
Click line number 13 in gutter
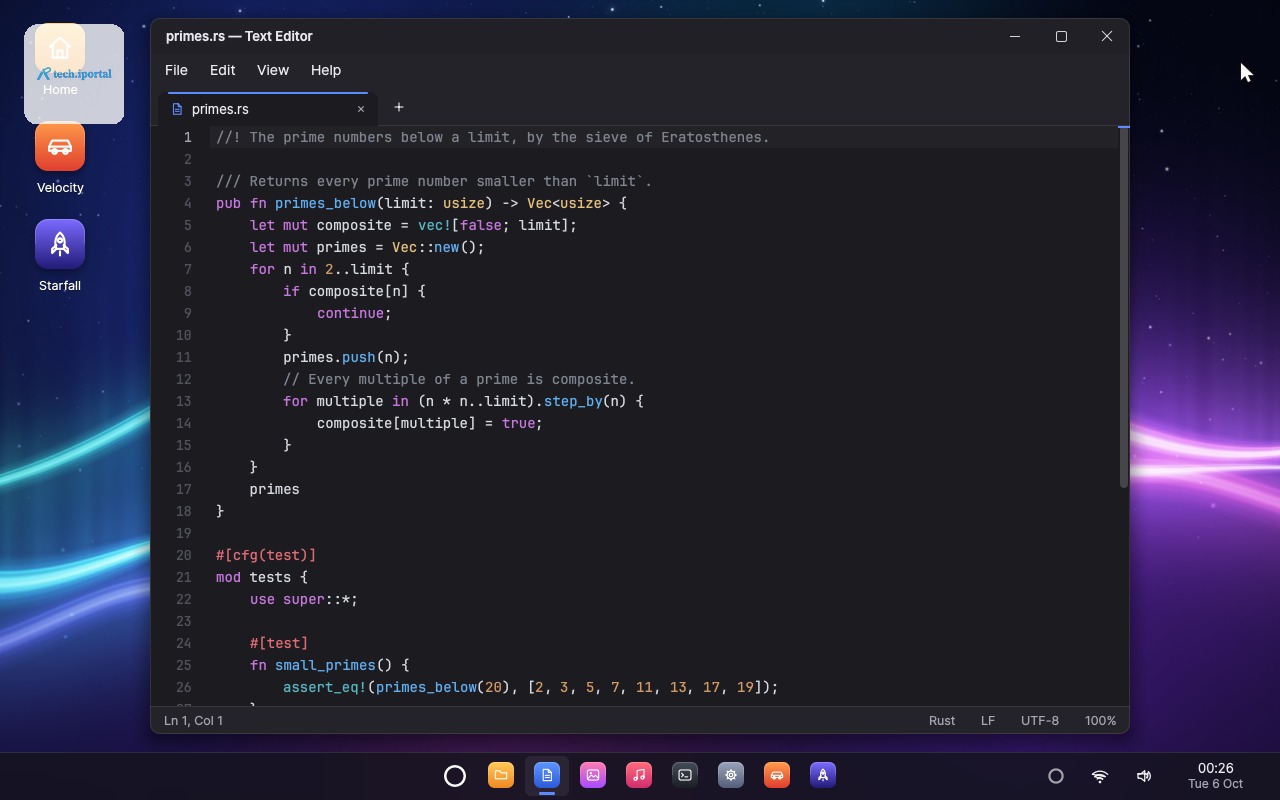tap(183, 401)
